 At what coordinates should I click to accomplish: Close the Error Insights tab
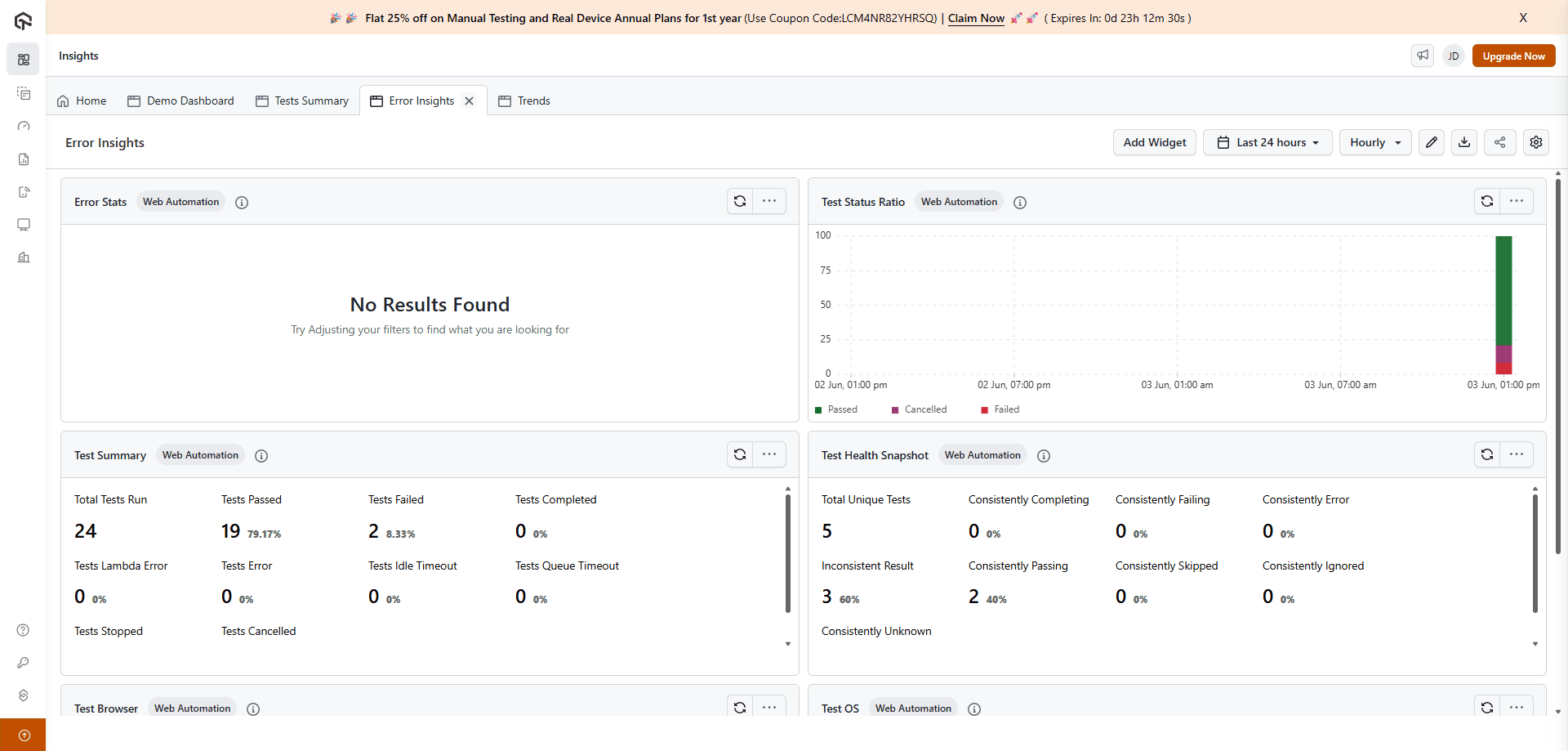pyautogui.click(x=470, y=101)
